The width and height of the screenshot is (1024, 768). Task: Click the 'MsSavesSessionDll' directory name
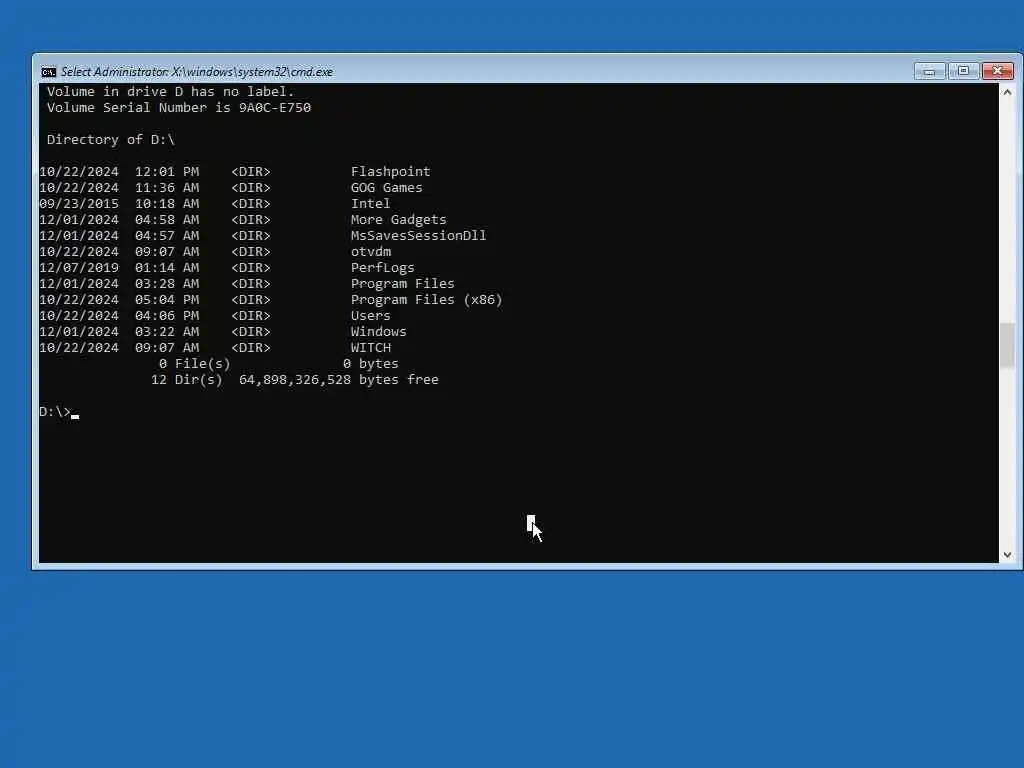[x=419, y=236]
